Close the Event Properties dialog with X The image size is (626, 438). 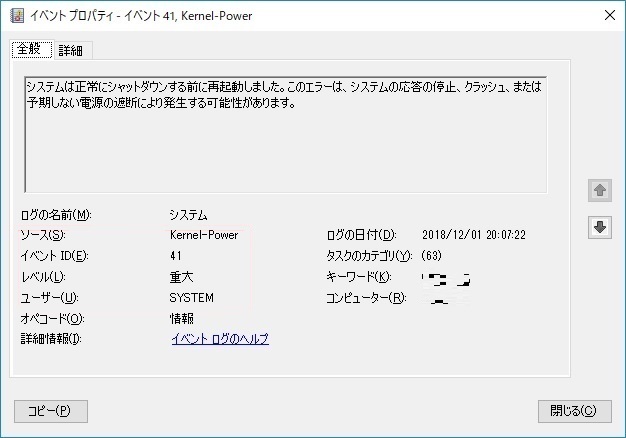(610, 16)
